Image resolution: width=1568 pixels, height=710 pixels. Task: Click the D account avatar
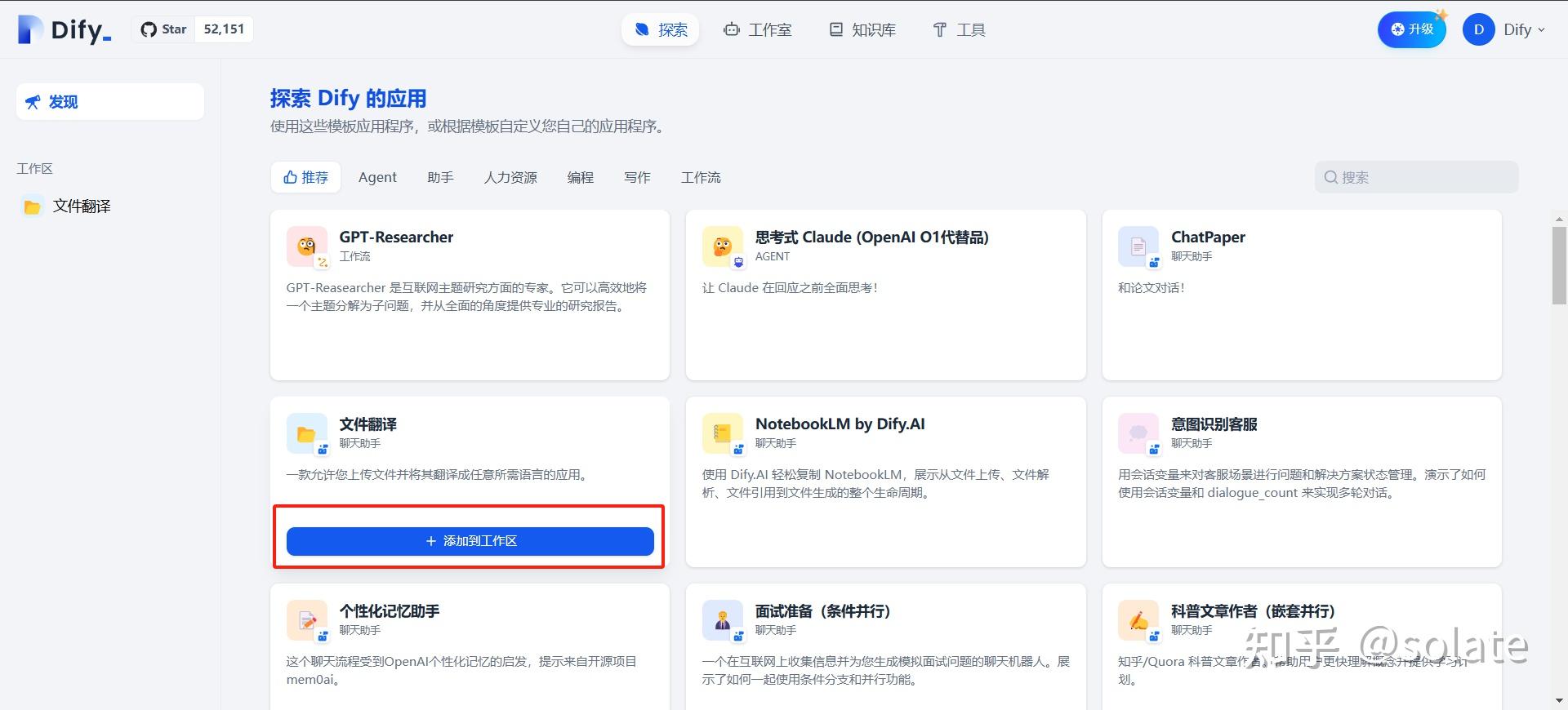click(1478, 30)
